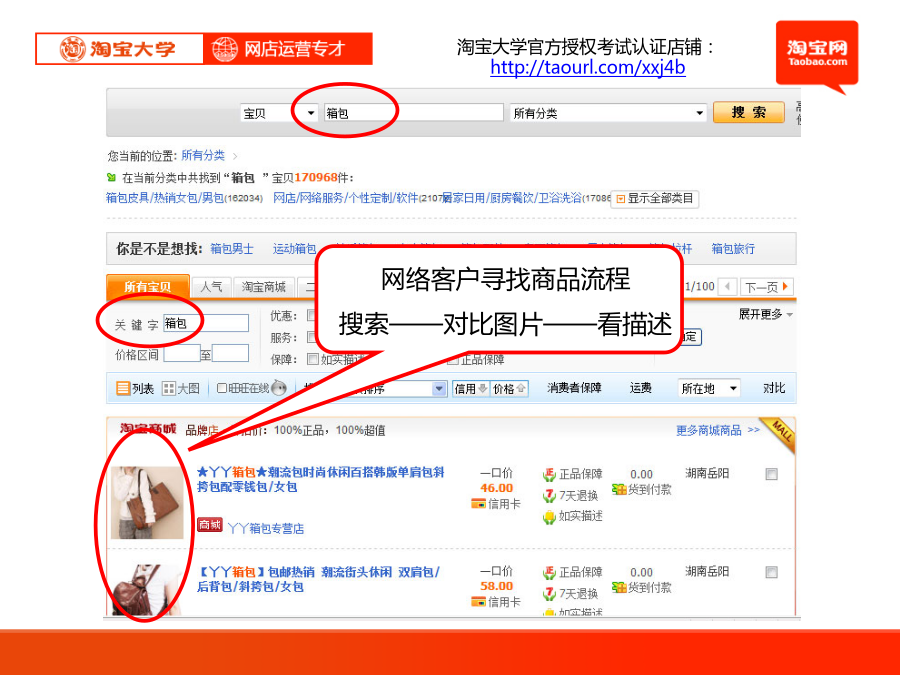Select the 所有宝贝 tab

click(x=146, y=287)
